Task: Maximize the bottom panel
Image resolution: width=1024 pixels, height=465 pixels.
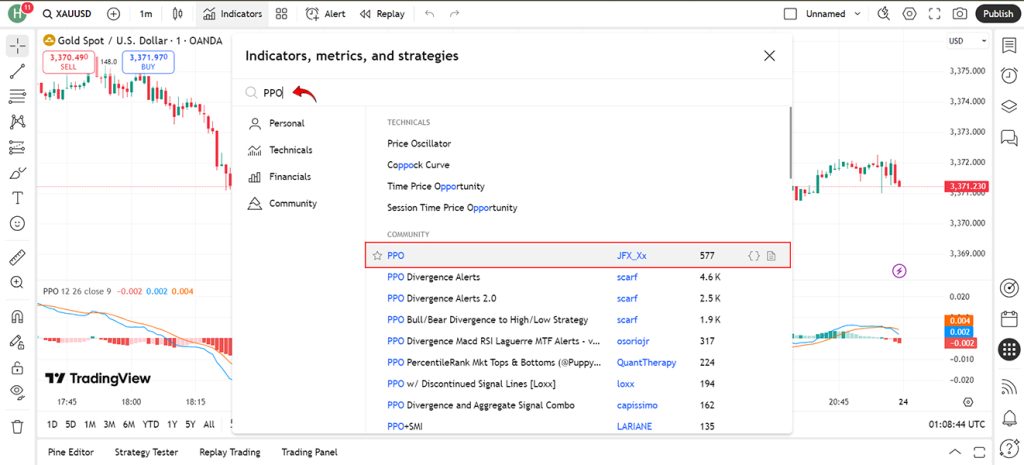Action: click(x=980, y=452)
